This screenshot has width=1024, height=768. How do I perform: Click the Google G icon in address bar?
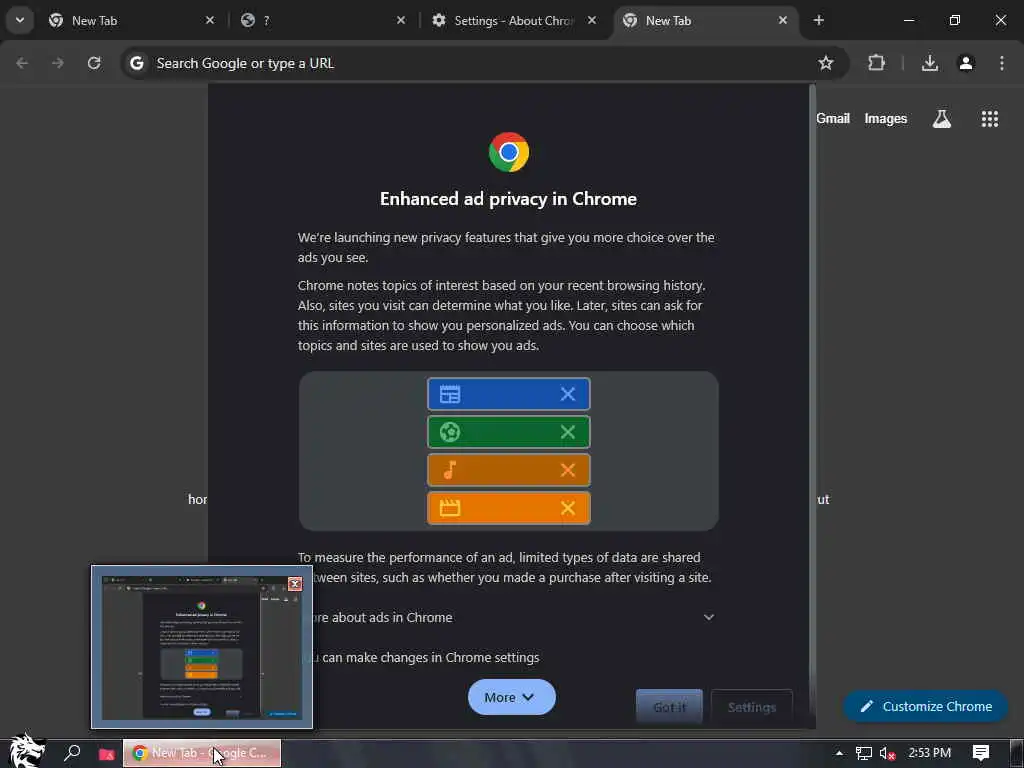(136, 63)
